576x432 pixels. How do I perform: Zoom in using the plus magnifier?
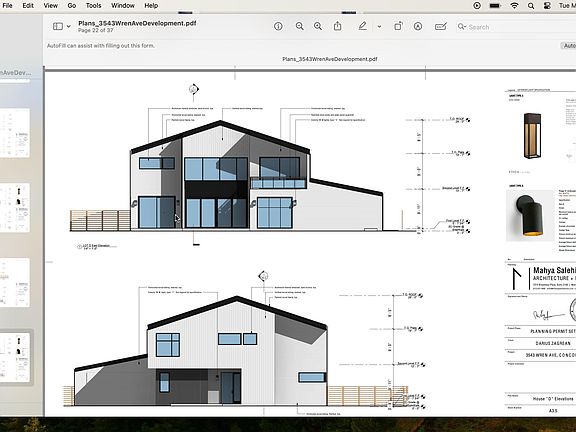click(x=318, y=26)
